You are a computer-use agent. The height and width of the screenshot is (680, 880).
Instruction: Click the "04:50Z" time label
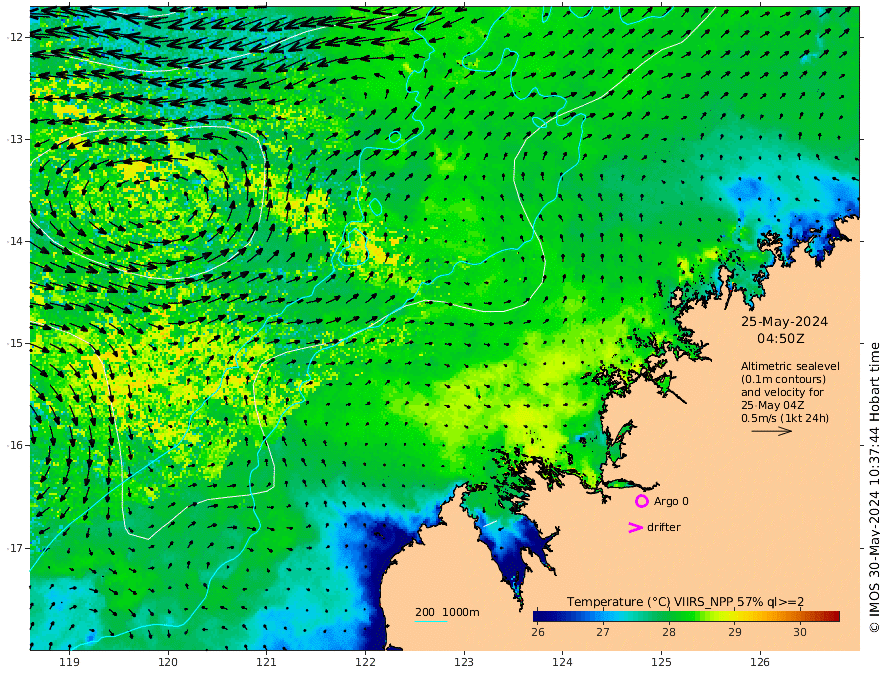coord(780,339)
